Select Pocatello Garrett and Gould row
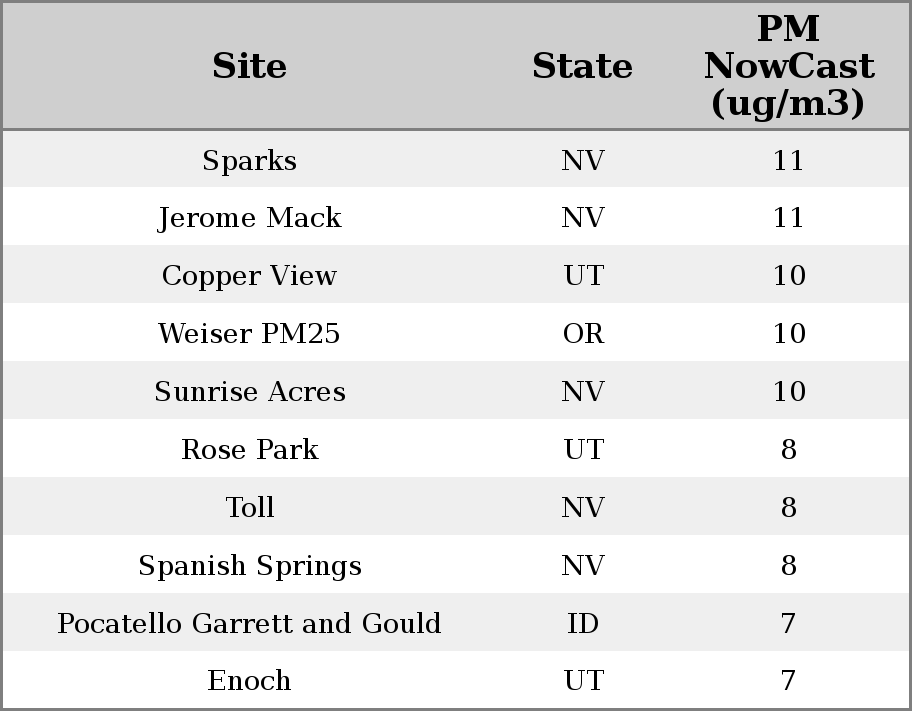This screenshot has width=912, height=711. [x=249, y=624]
